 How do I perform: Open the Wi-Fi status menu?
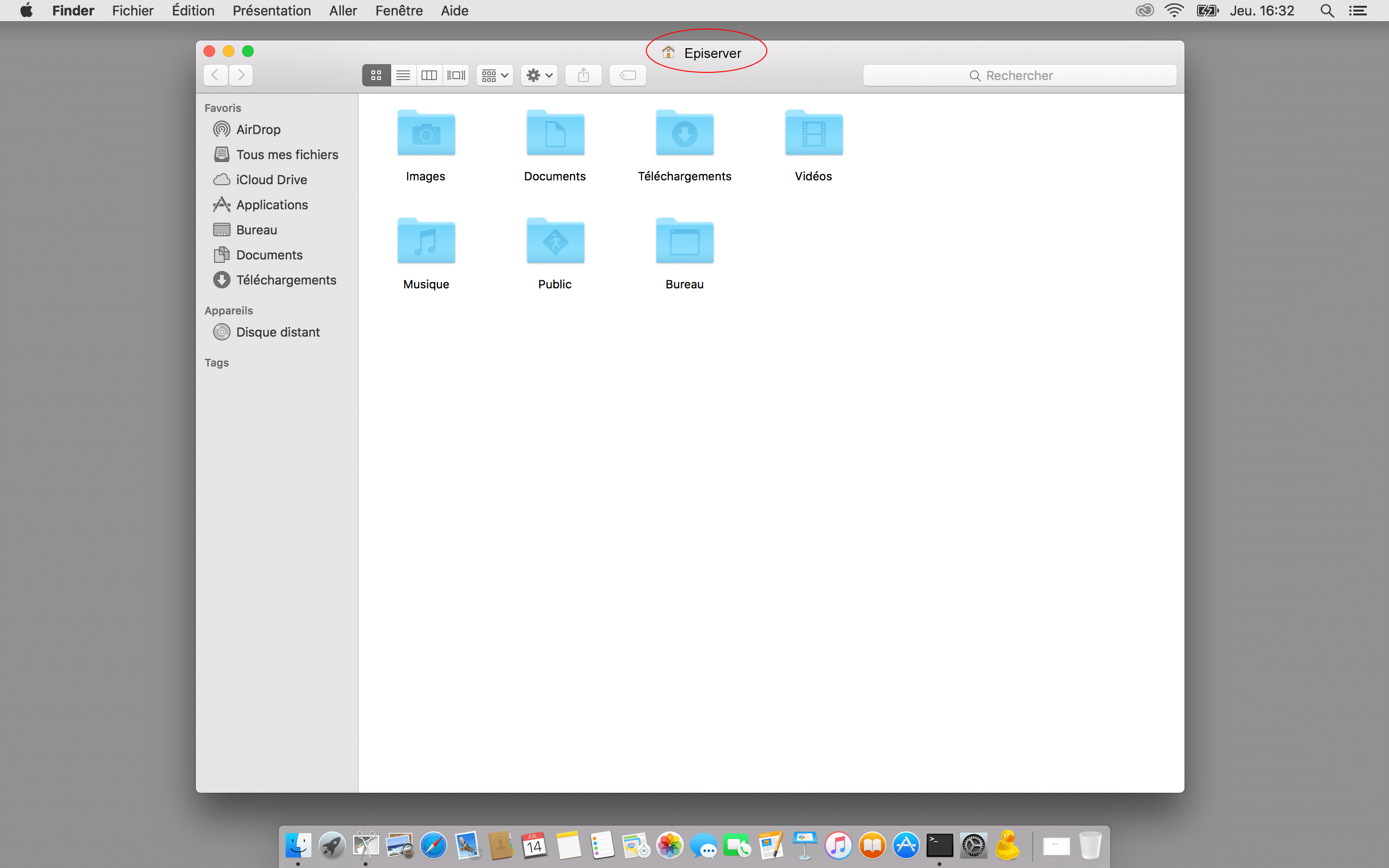pos(1174,10)
